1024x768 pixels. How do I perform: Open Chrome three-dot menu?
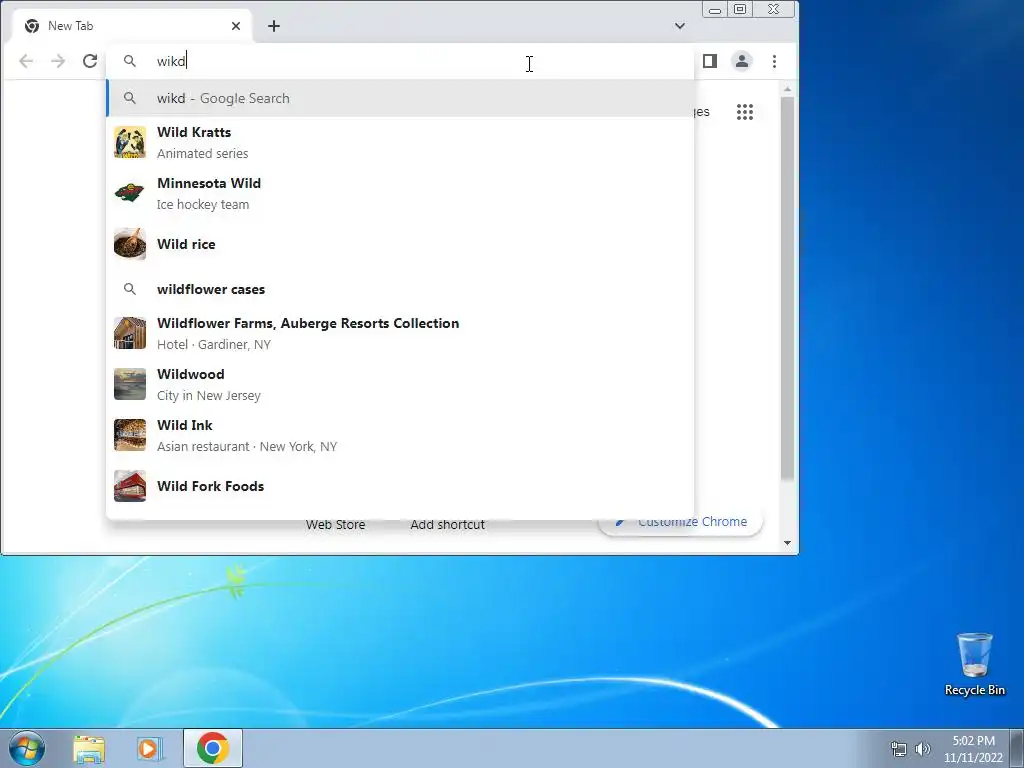(x=775, y=61)
